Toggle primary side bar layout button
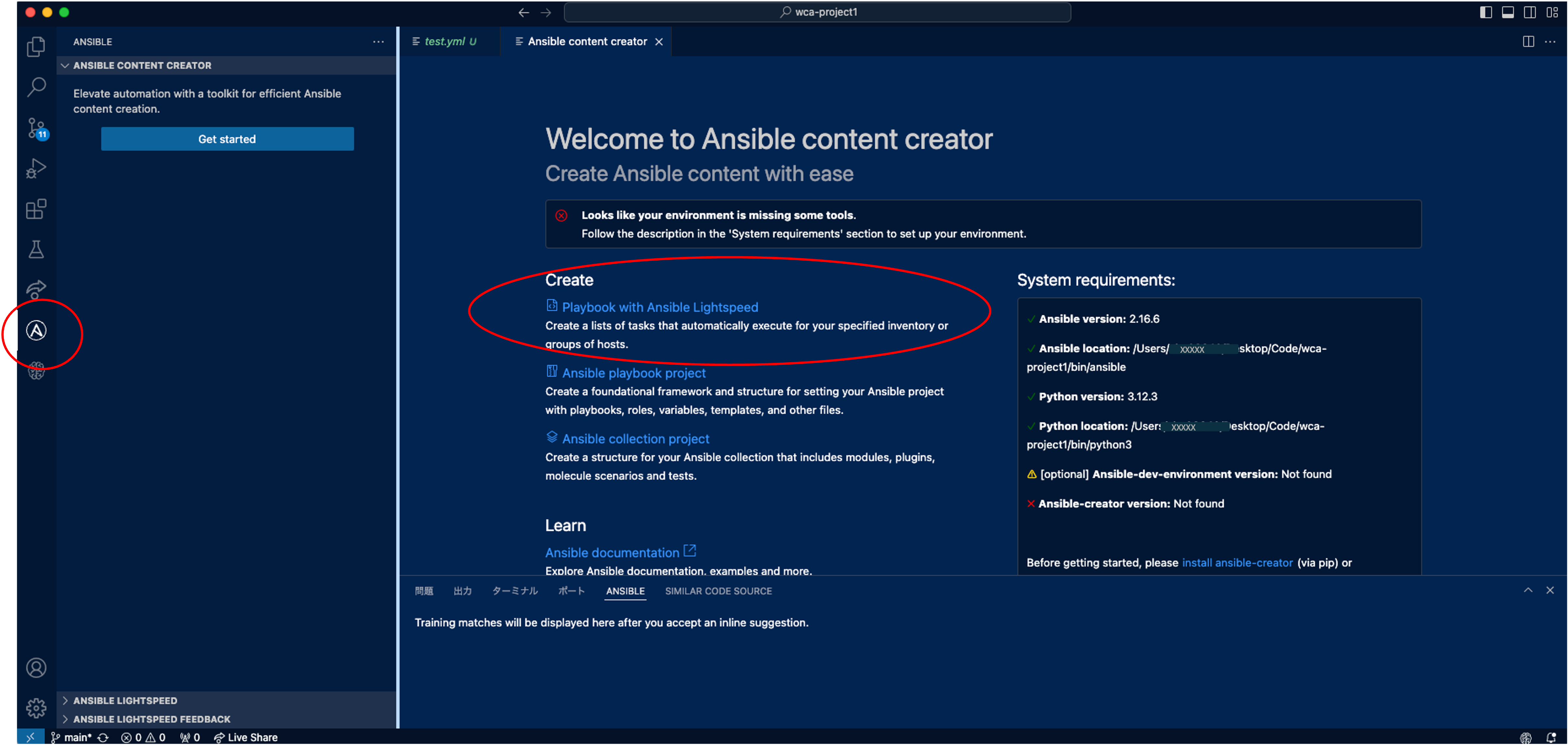 point(1486,12)
